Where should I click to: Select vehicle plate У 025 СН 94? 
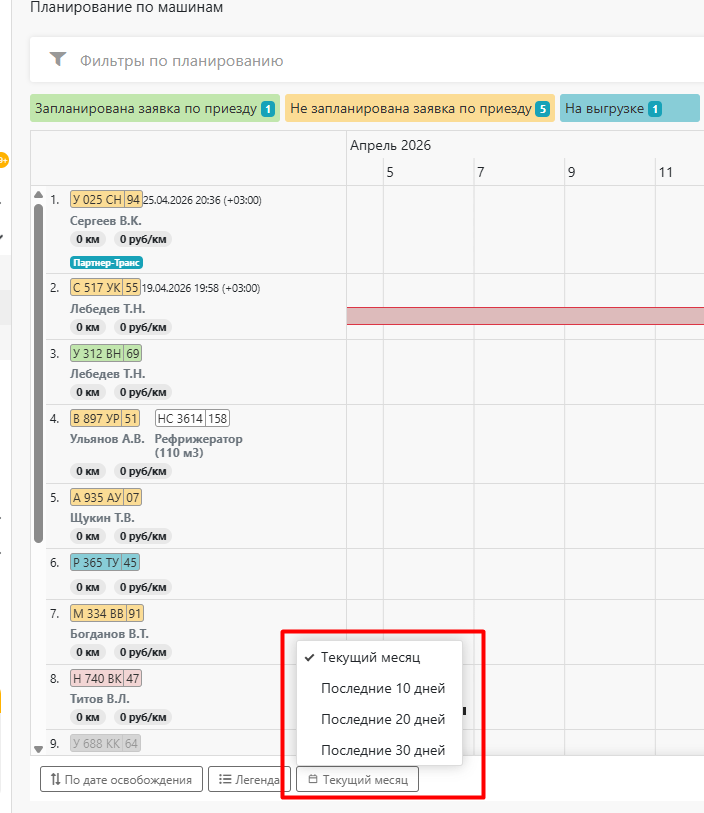coord(106,200)
